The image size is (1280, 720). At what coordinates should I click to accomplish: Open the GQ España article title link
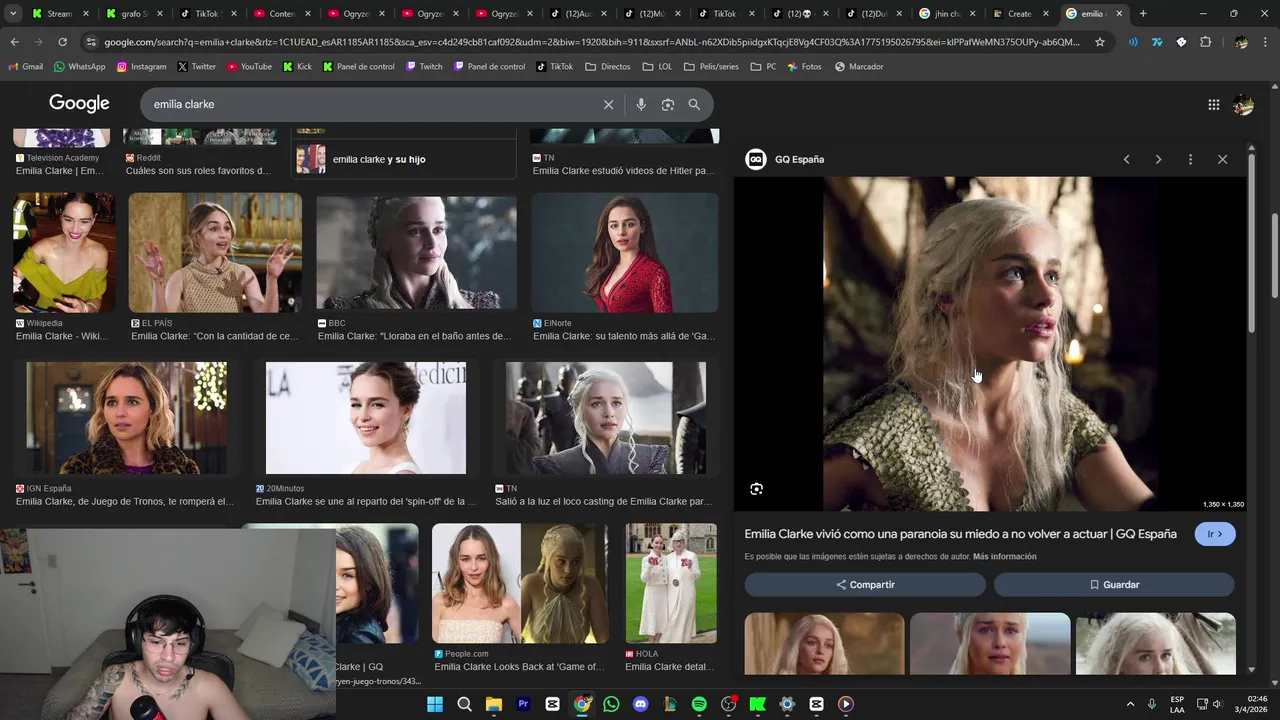[x=960, y=534]
